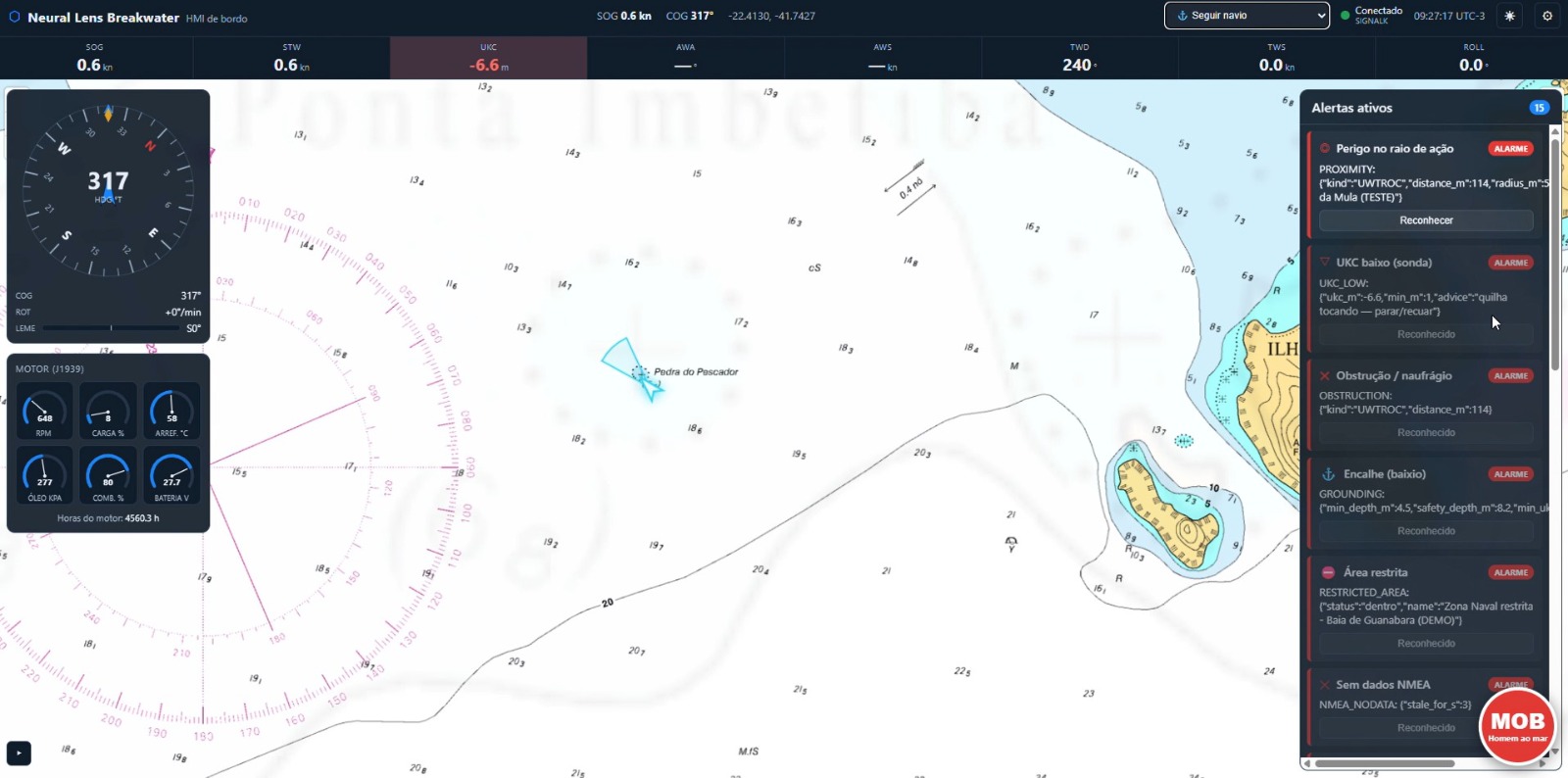
Task: Click the MOB Homem ao mar button
Action: click(x=1517, y=726)
